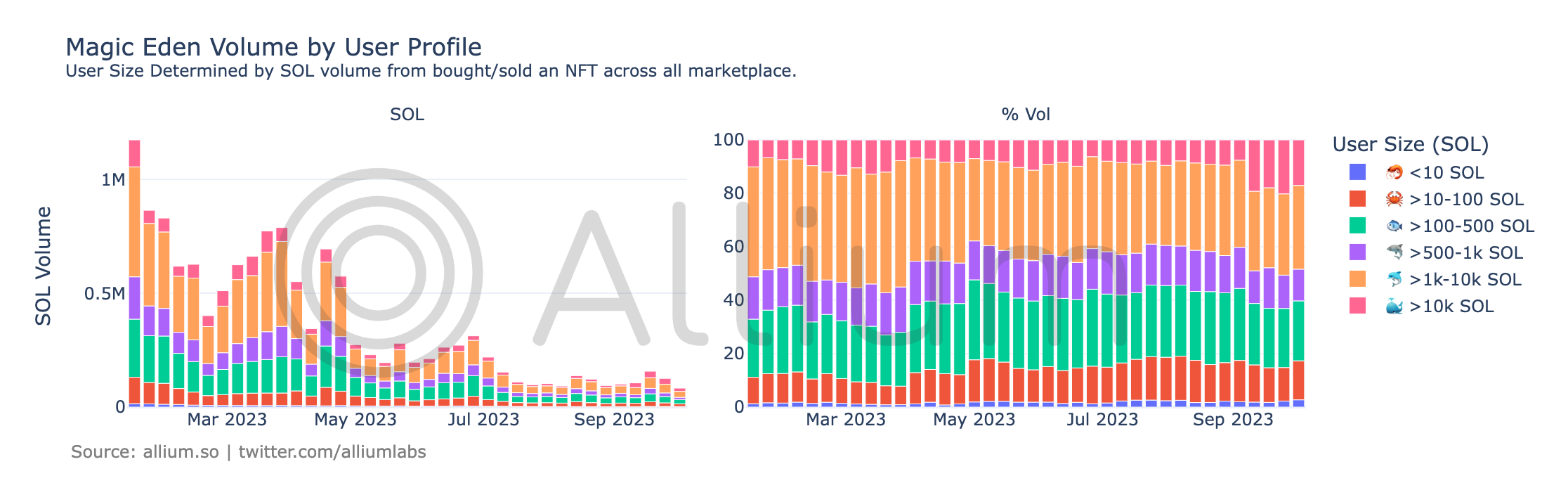Click purple swatch for >500-1k SOL legend
The height and width of the screenshot is (502, 1568).
point(1357,252)
